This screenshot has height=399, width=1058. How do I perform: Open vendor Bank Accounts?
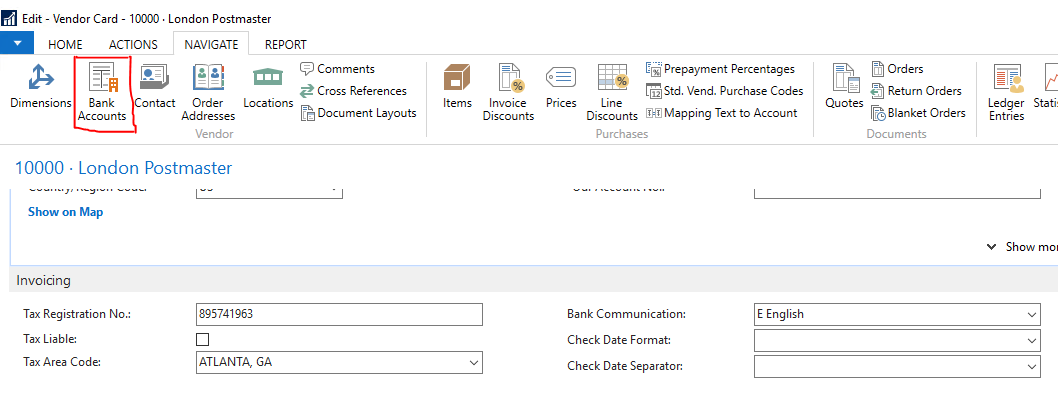tap(102, 92)
